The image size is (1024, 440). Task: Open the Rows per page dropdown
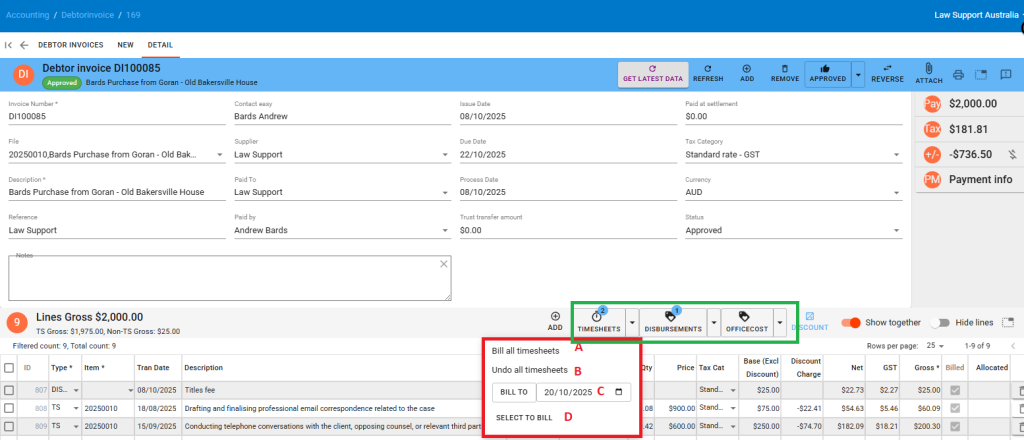934,346
